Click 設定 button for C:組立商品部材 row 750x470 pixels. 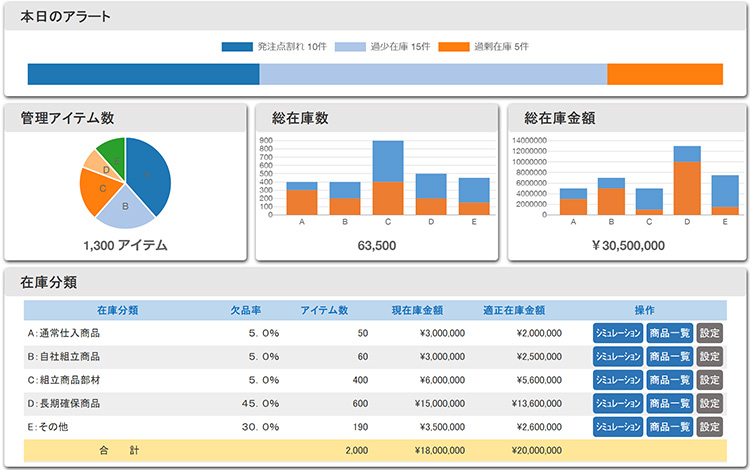709,380
